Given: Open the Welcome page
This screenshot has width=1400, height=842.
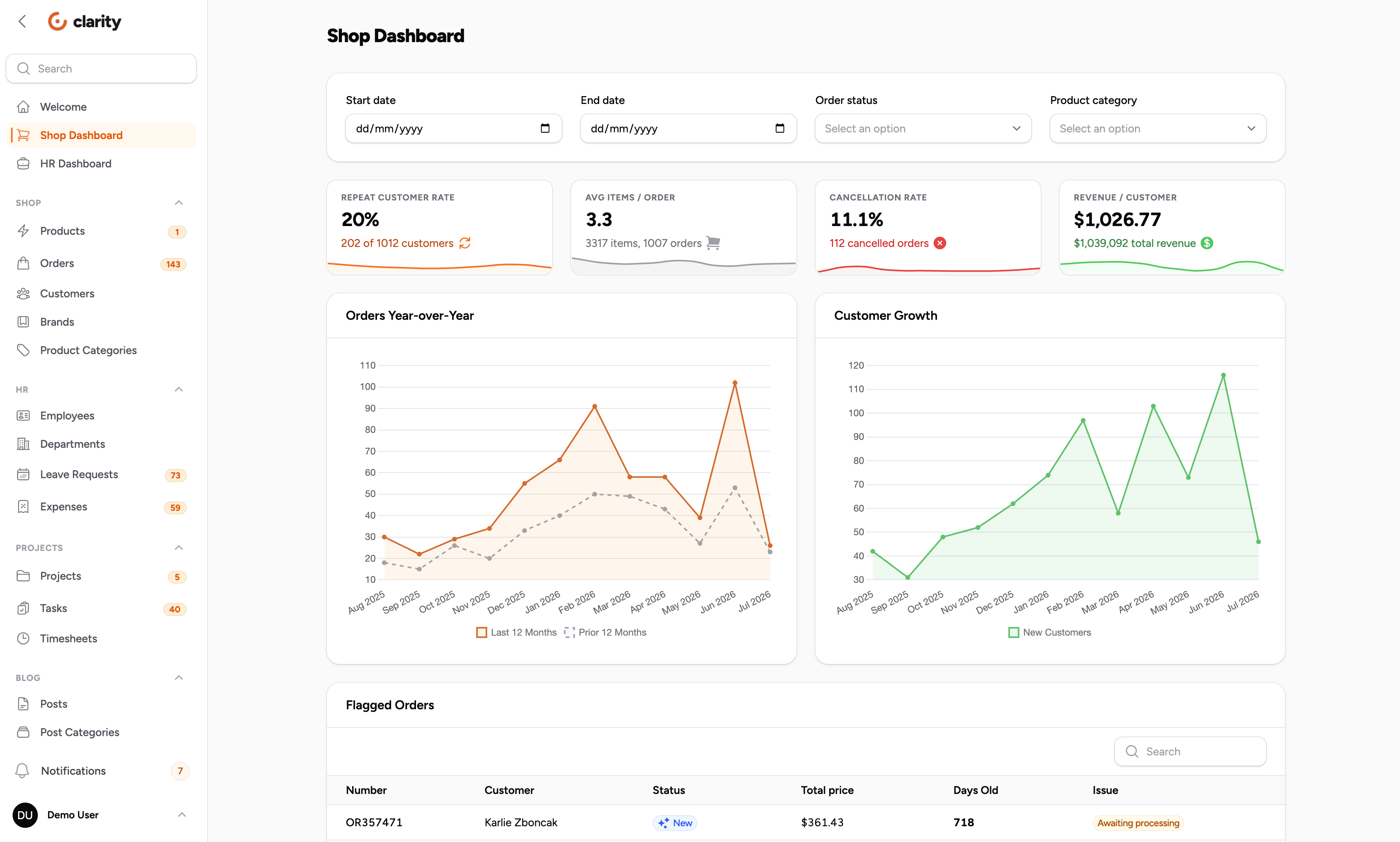Looking at the screenshot, I should (x=101, y=107).
